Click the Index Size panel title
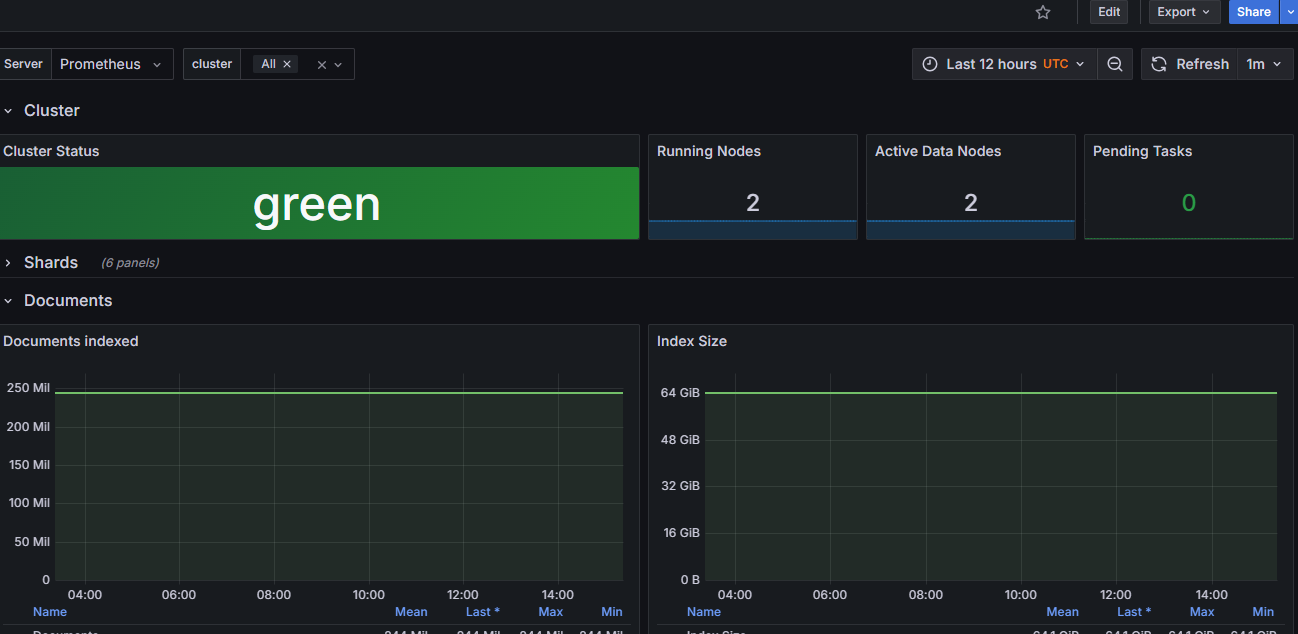Viewport: 1298px width, 634px height. click(x=692, y=341)
